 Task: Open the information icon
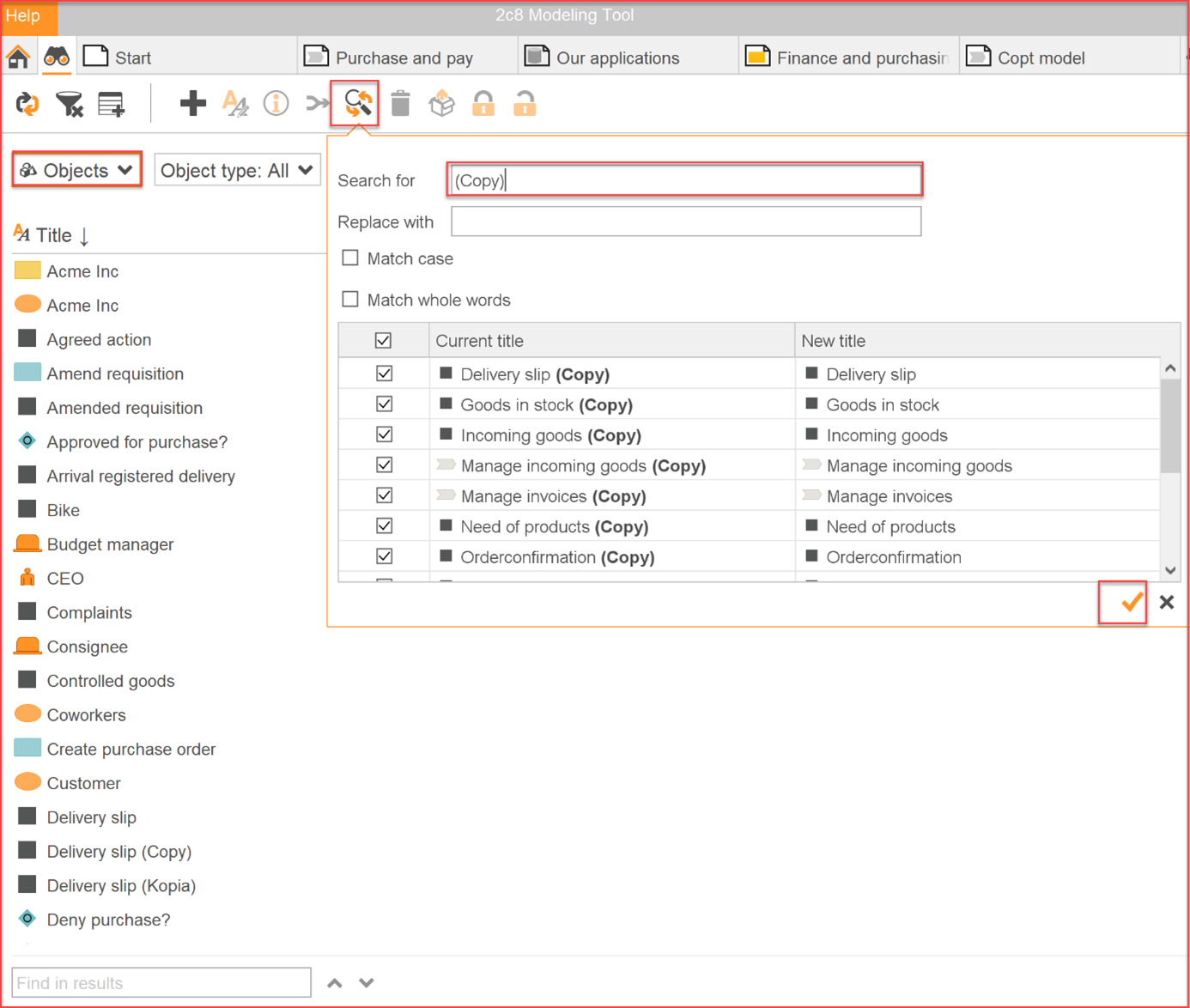(276, 103)
